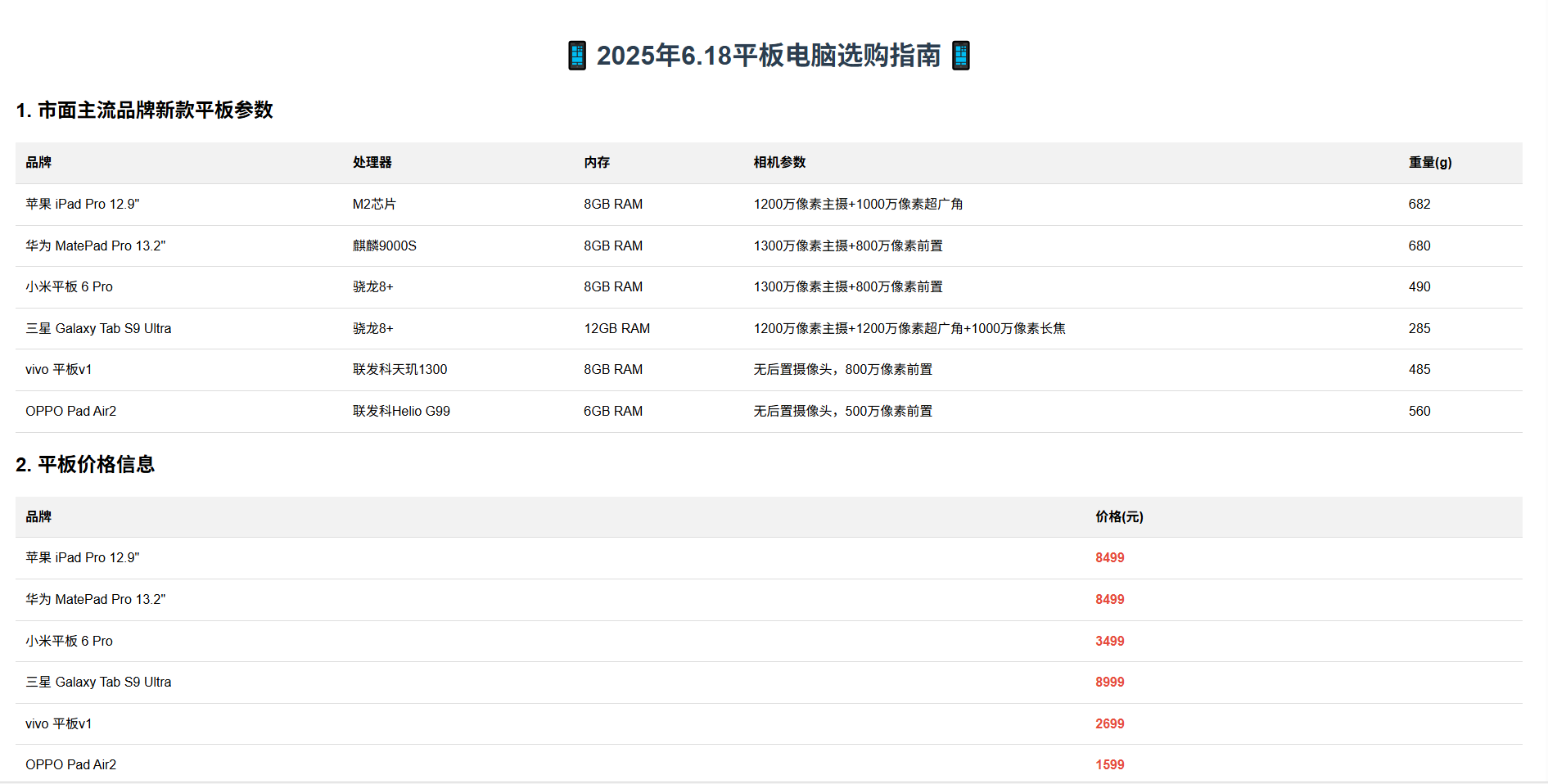Click OPPO Pad Air2 in the price table

coord(71,764)
